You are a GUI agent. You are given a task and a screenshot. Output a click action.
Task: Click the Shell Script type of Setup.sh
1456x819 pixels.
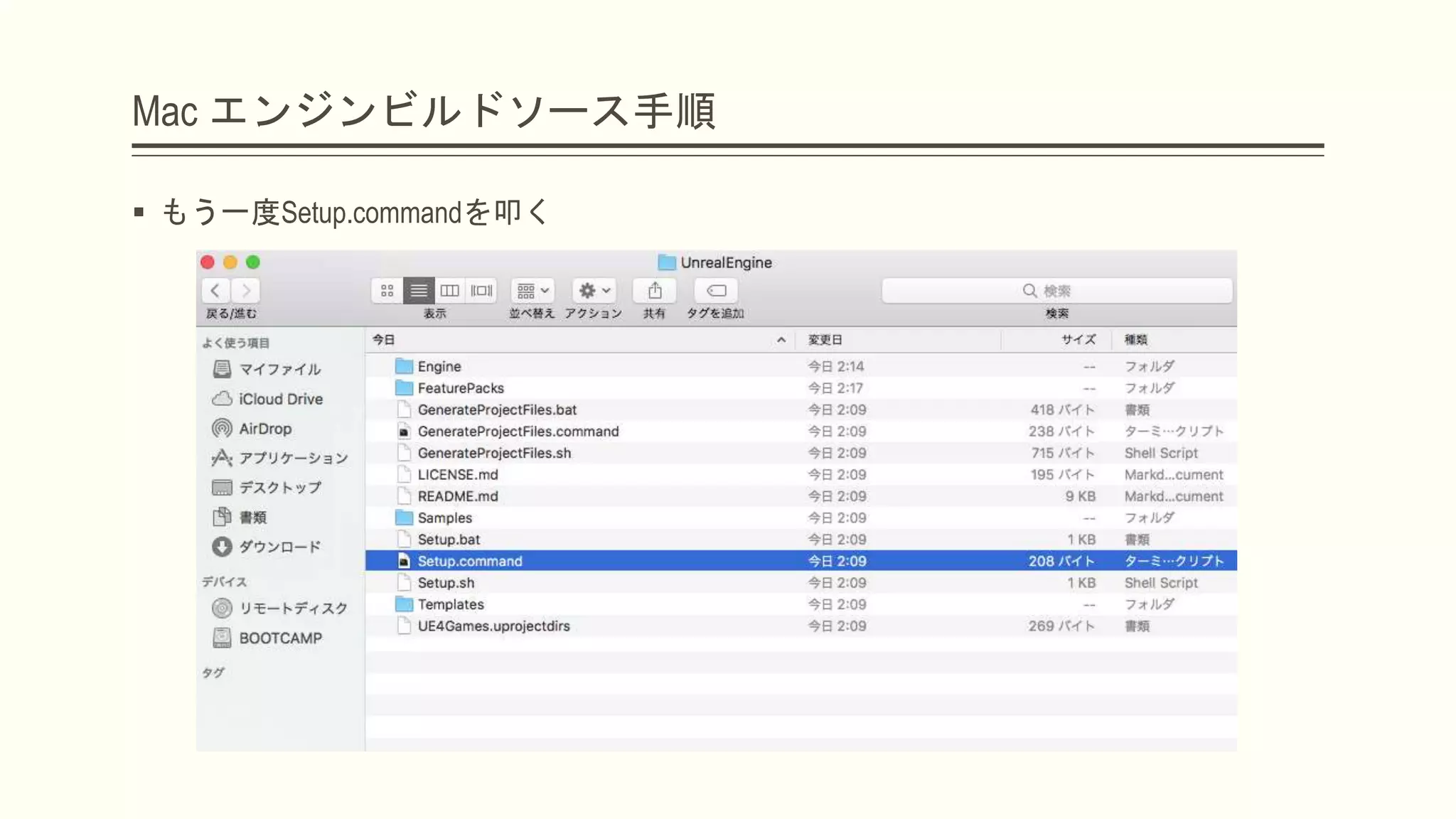coord(1161,583)
